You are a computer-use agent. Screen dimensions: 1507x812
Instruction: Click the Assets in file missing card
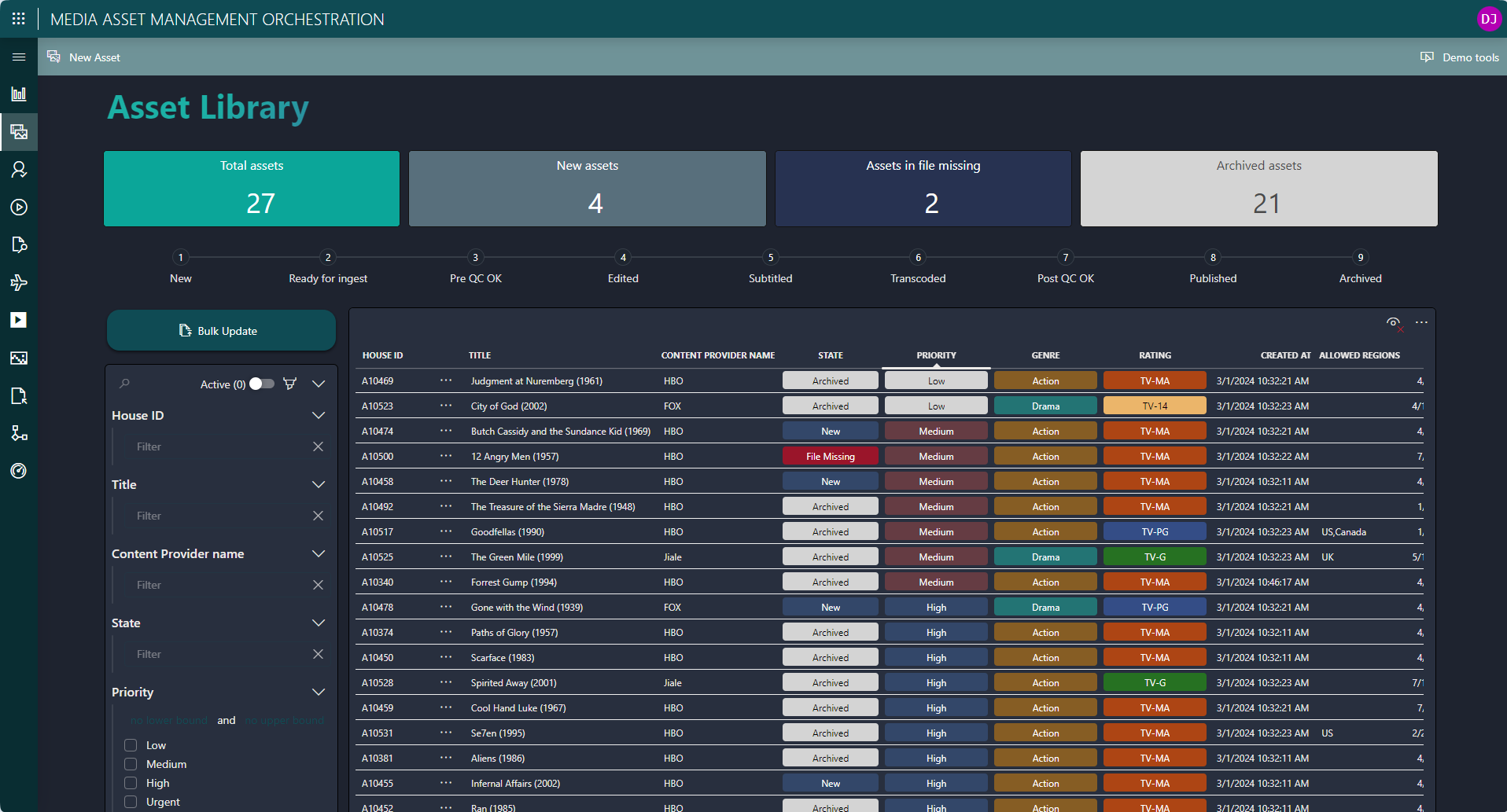[x=923, y=189]
